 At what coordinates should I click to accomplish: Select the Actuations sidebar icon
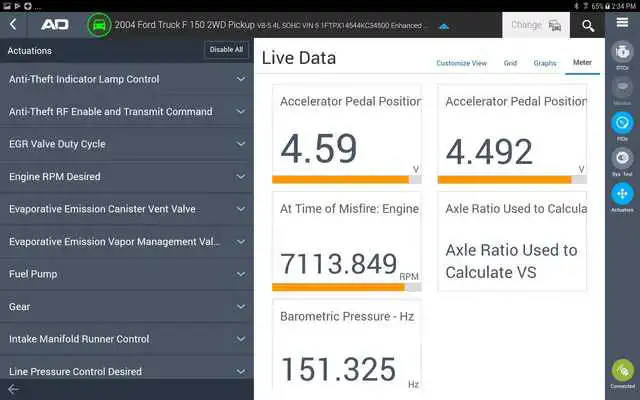tap(622, 193)
